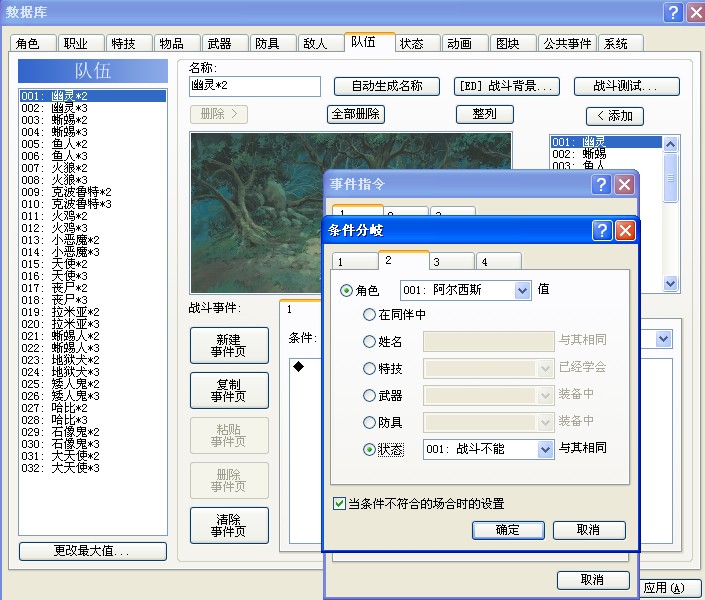Open the 公共事件 database tab
705x600 pixels.
pos(567,44)
